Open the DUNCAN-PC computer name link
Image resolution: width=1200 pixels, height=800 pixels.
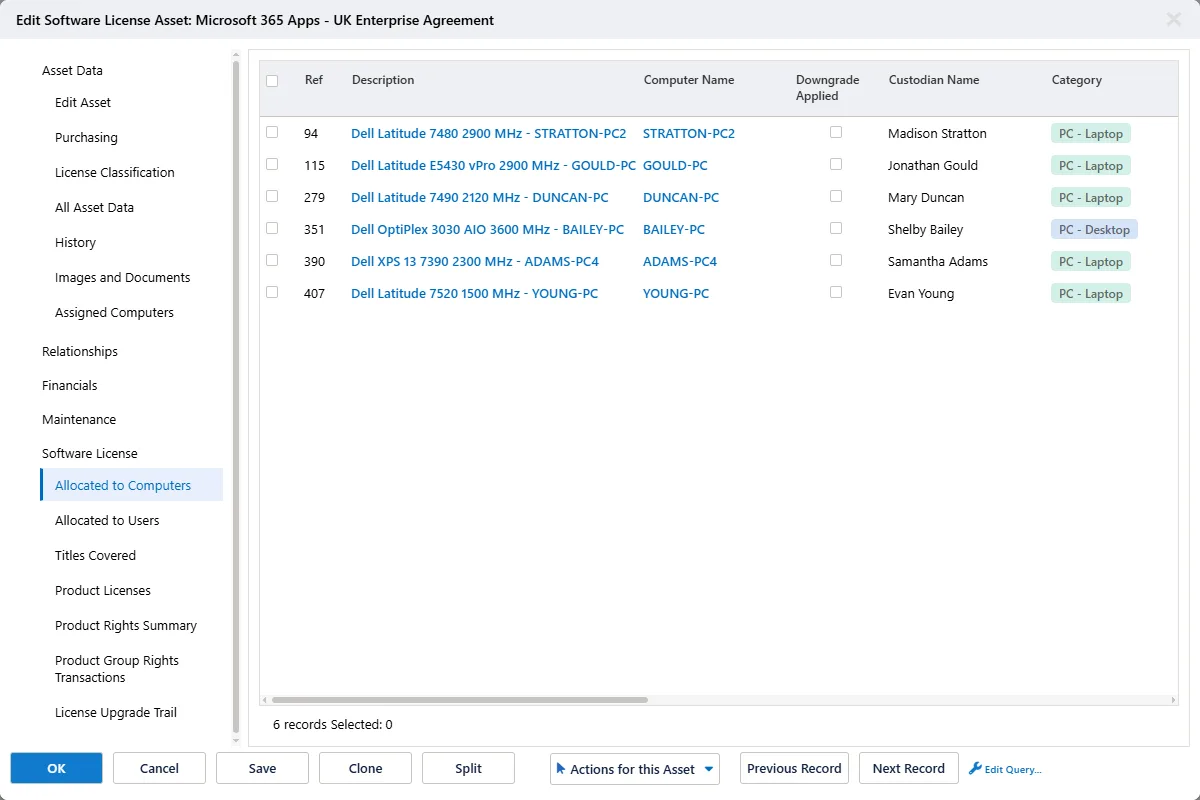(681, 198)
